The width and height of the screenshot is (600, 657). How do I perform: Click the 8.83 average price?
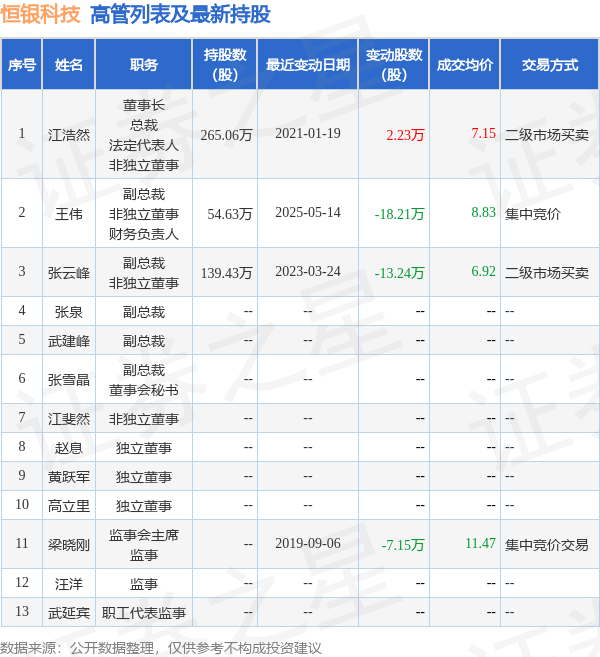[x=484, y=212]
